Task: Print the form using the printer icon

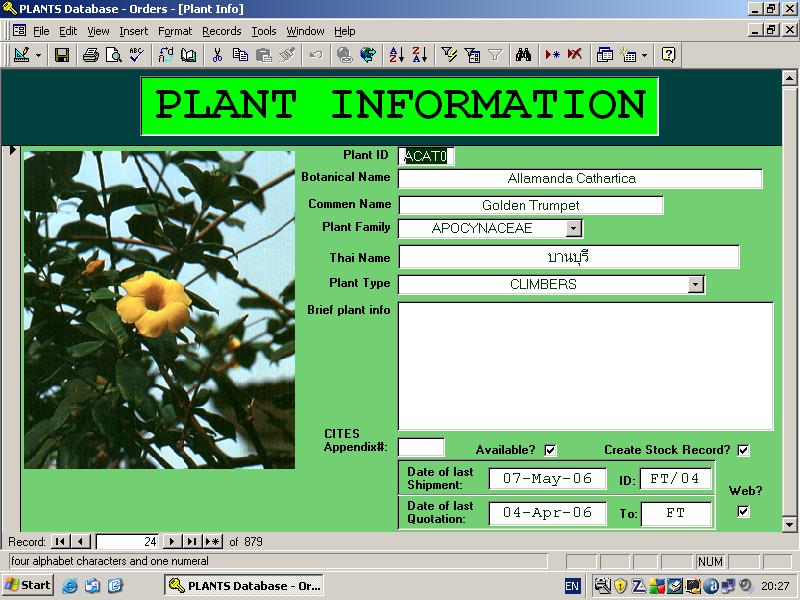Action: point(91,55)
